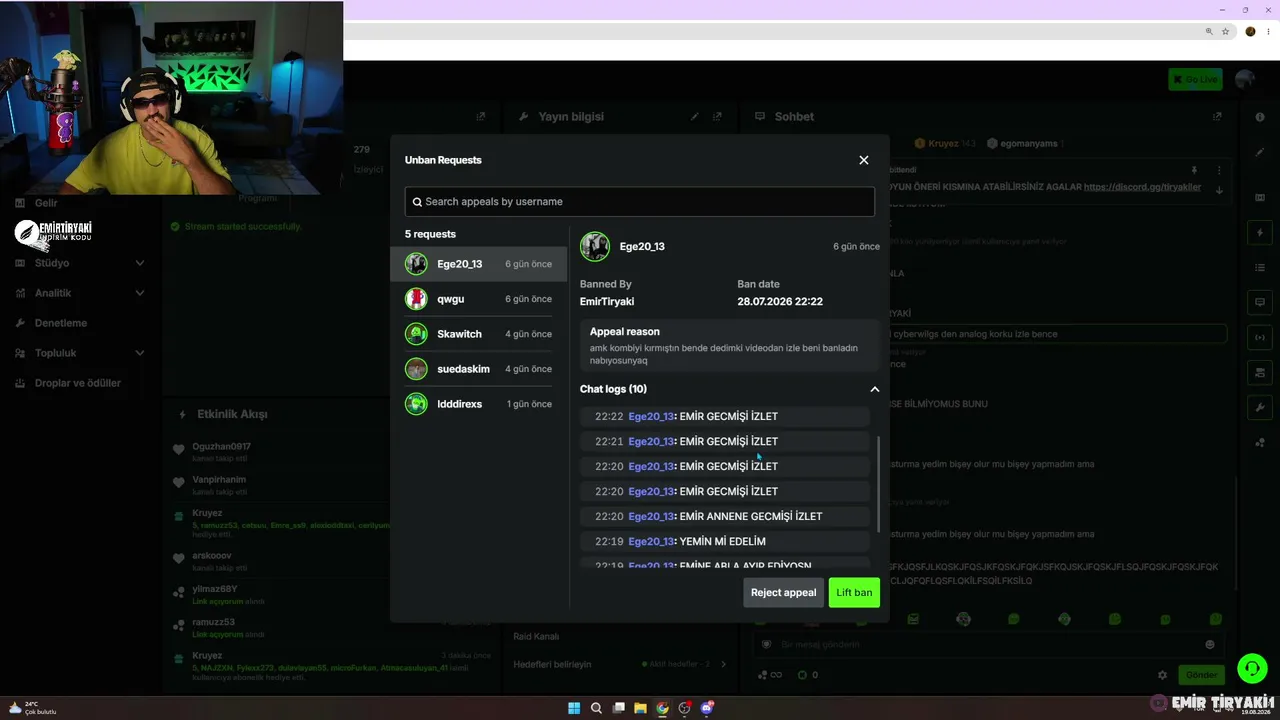Click Oguzhan0917 in Etkinlik Akışı
The image size is (1280, 720).
click(221, 446)
